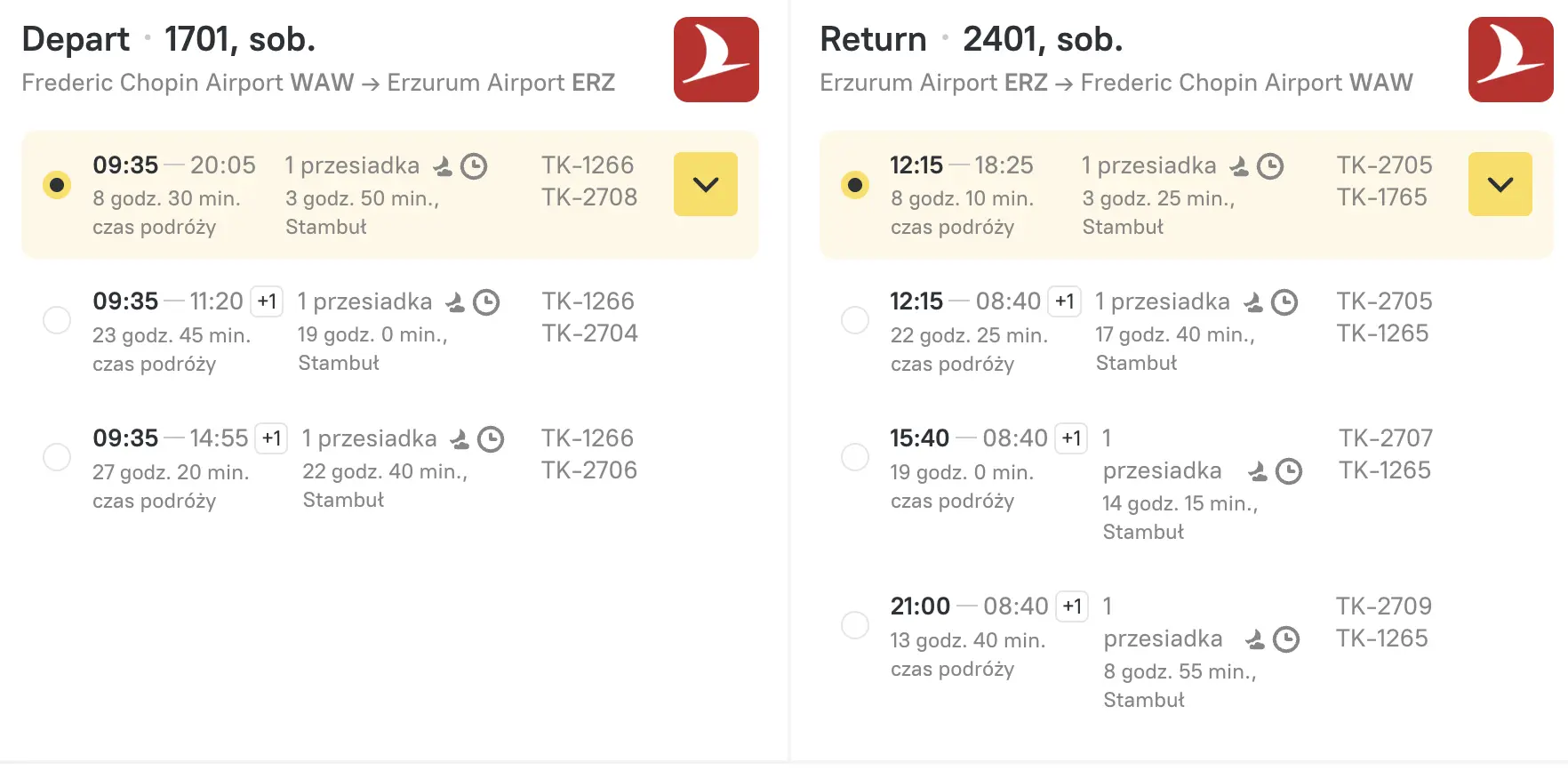Screen dimensions: 1568x779
Task: Select the 09:35–14:55 departure flight radio
Action: tap(57, 457)
